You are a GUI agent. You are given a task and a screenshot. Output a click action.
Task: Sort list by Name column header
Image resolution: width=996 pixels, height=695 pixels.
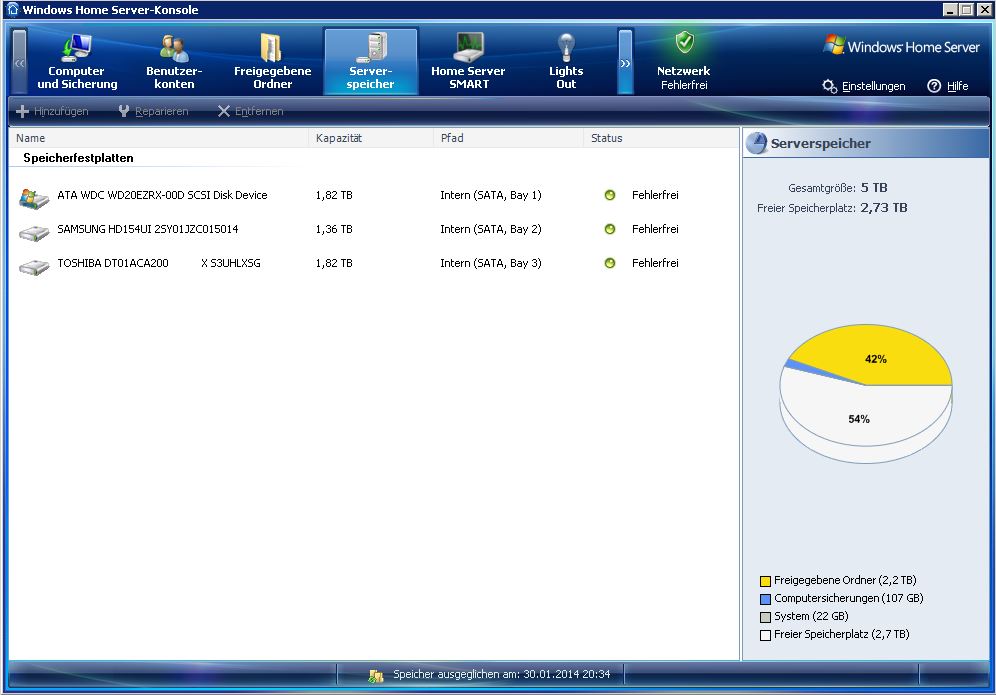(159, 138)
